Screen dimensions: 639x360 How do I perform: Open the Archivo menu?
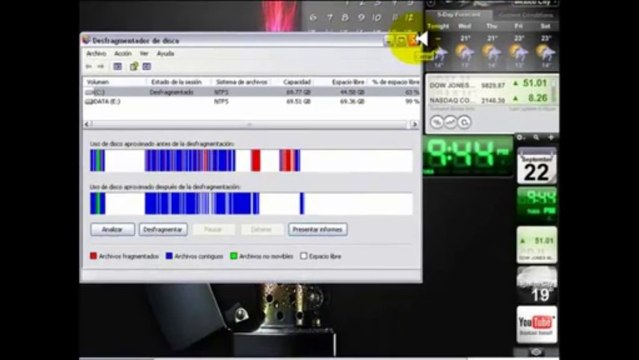(96, 53)
